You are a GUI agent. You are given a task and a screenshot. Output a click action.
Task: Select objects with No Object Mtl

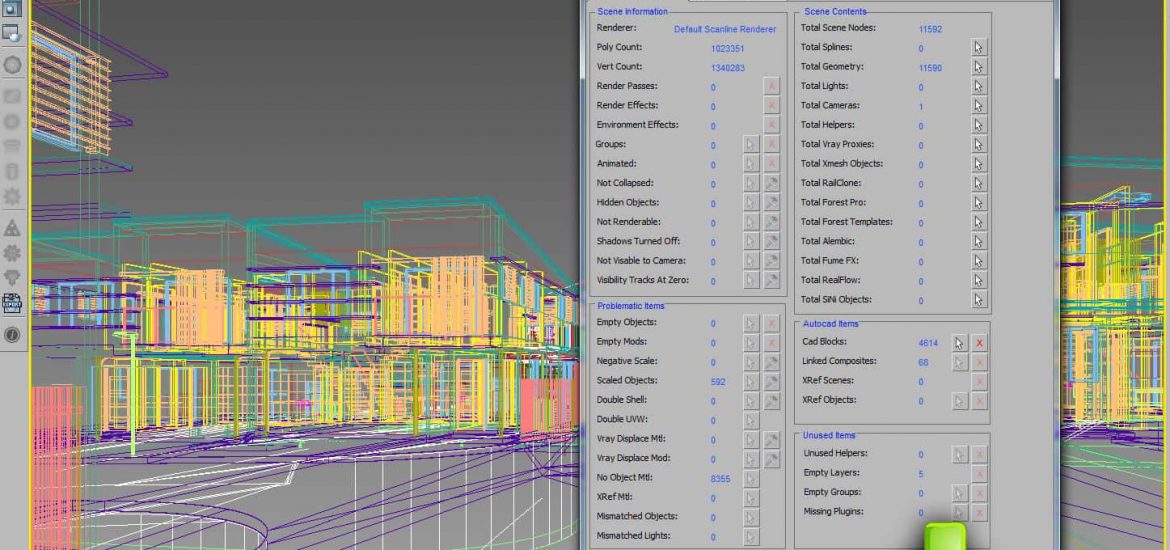752,479
